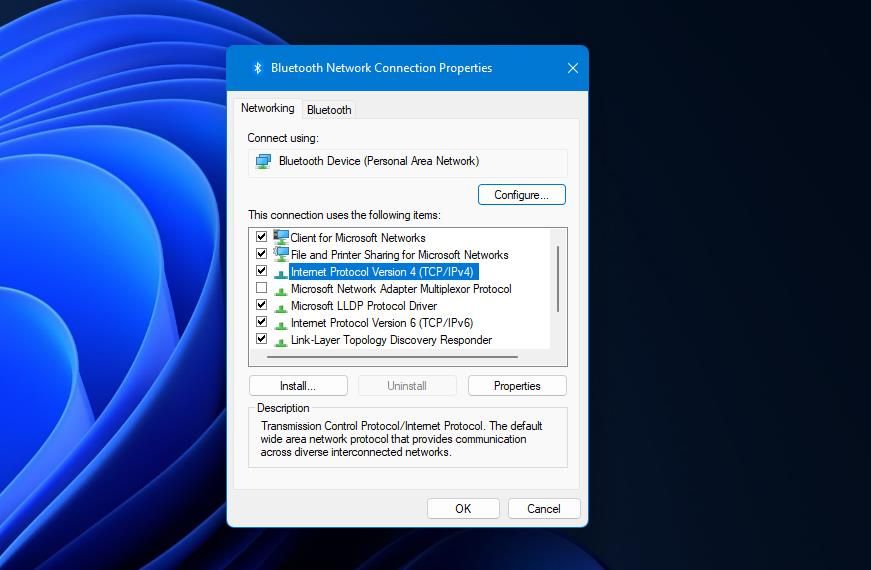
Task: Toggle the Internet Protocol Version 4 checkbox
Action: [x=261, y=271]
